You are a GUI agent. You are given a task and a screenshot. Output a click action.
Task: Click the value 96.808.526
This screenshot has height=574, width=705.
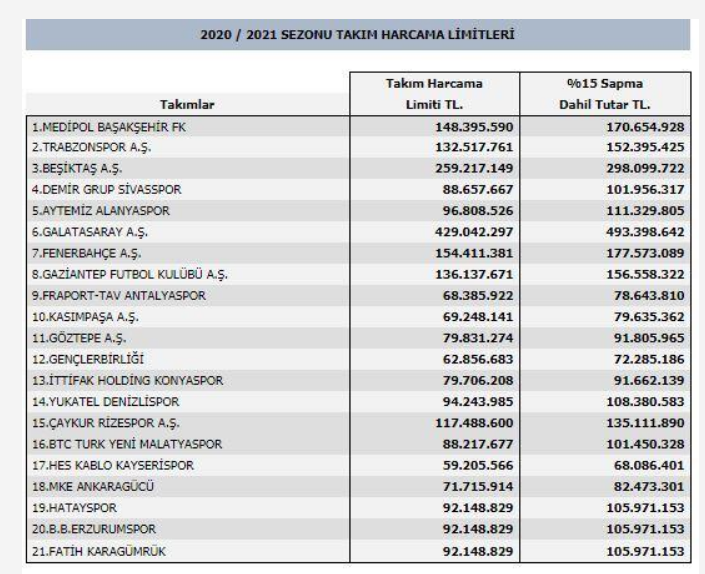[478, 211]
